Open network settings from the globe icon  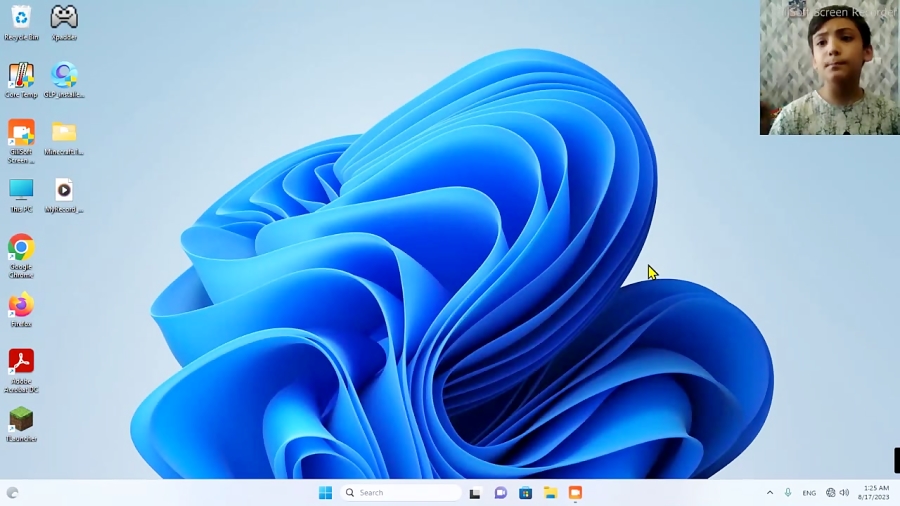coord(830,493)
